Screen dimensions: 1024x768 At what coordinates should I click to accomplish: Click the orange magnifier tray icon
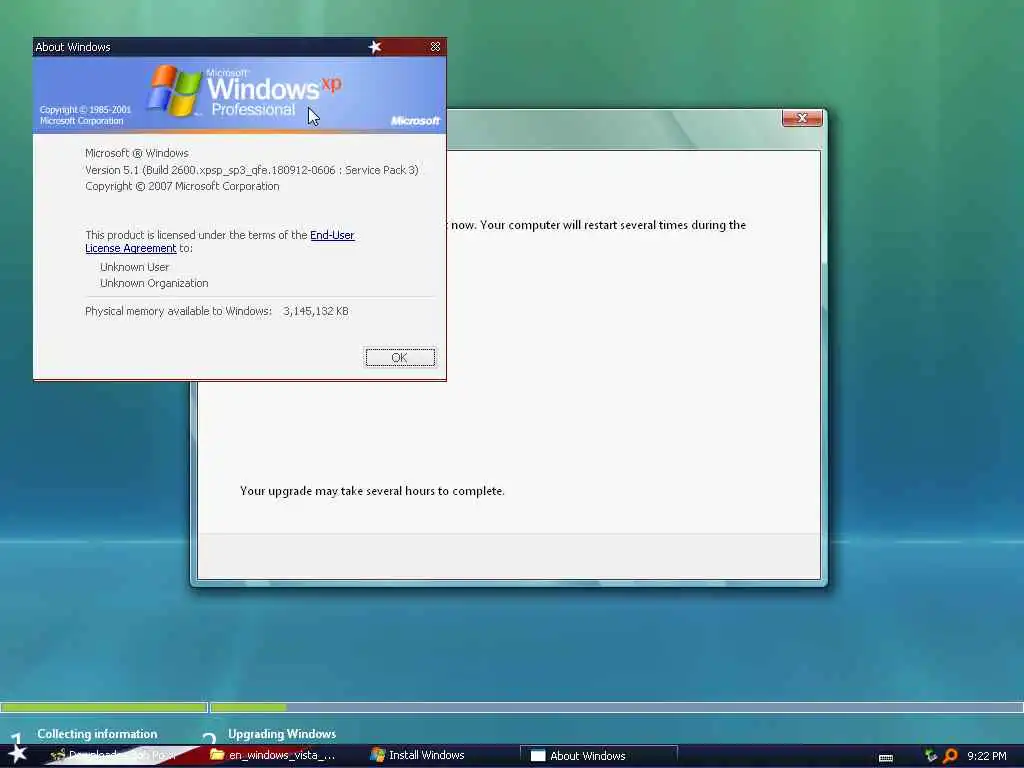click(x=950, y=756)
